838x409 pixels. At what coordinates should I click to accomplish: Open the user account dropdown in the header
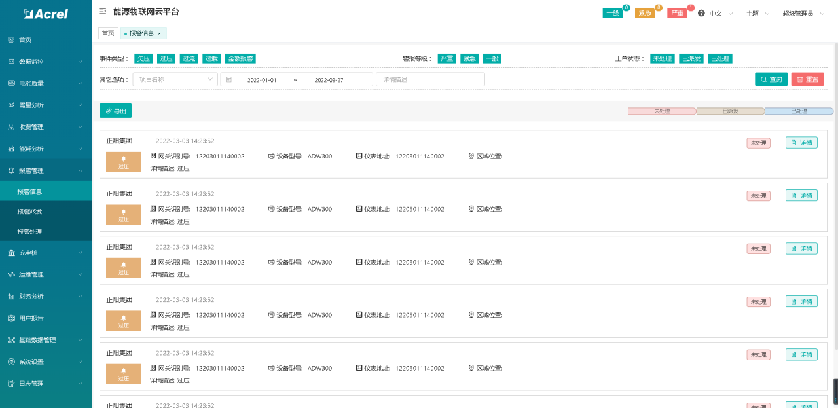point(804,13)
